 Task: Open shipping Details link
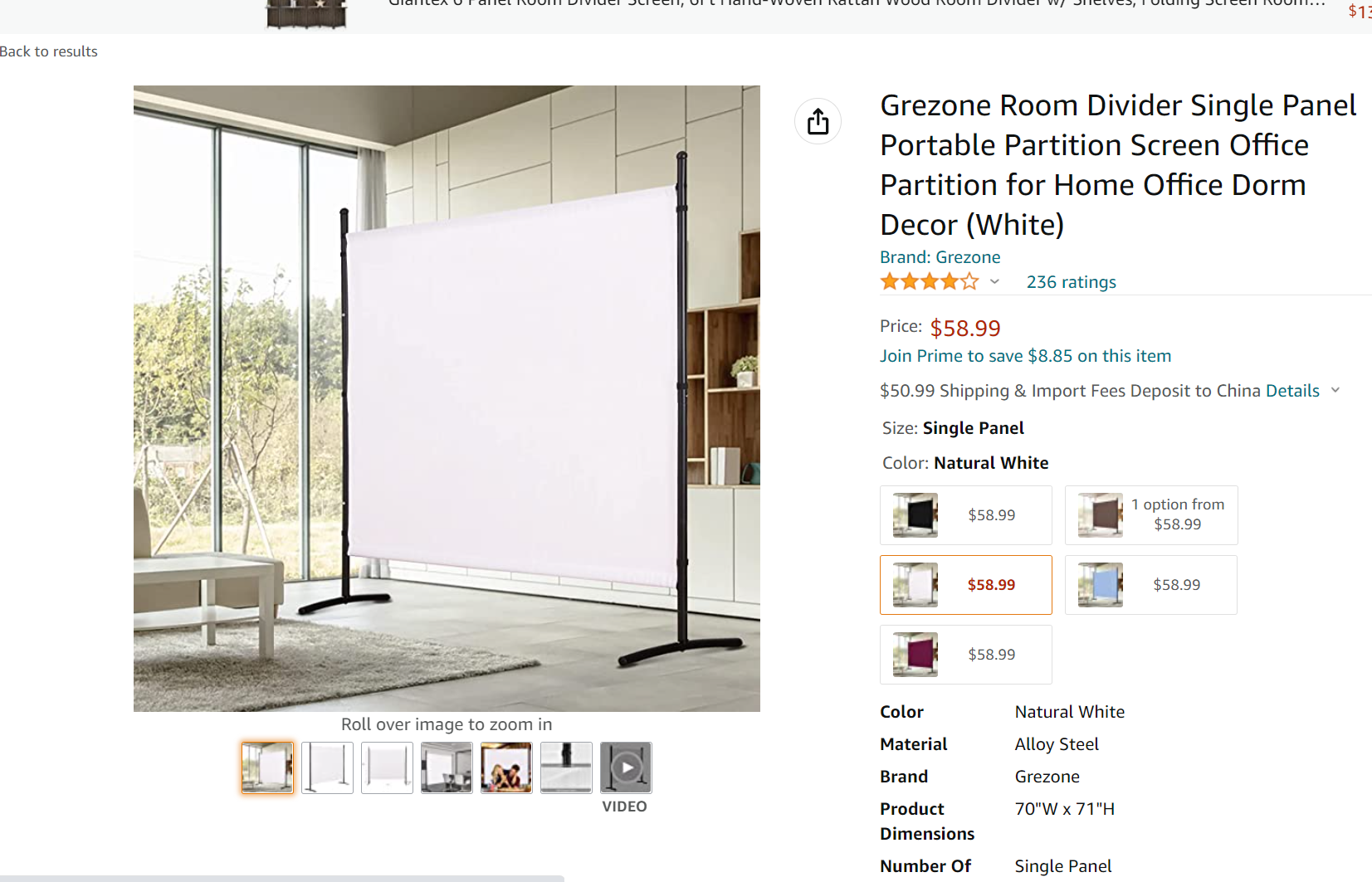click(1292, 391)
